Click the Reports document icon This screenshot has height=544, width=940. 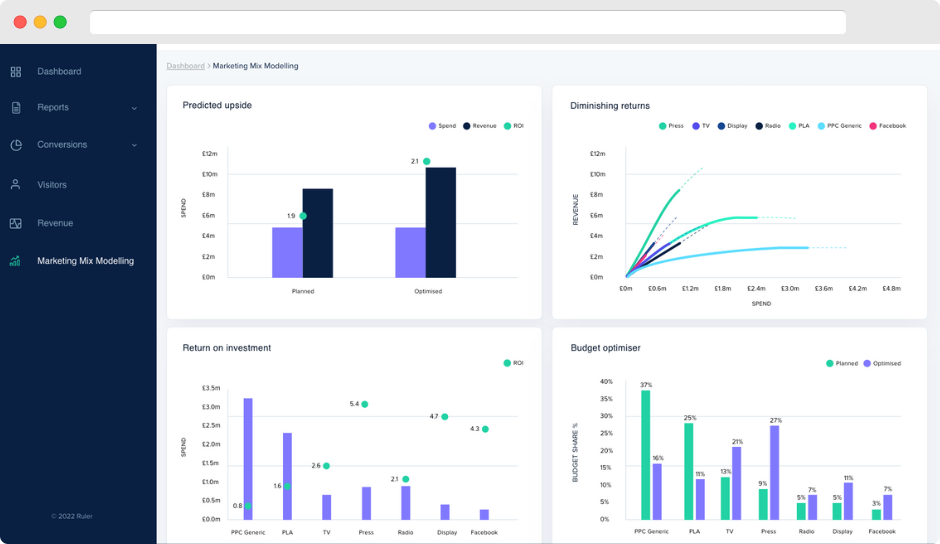tap(16, 108)
